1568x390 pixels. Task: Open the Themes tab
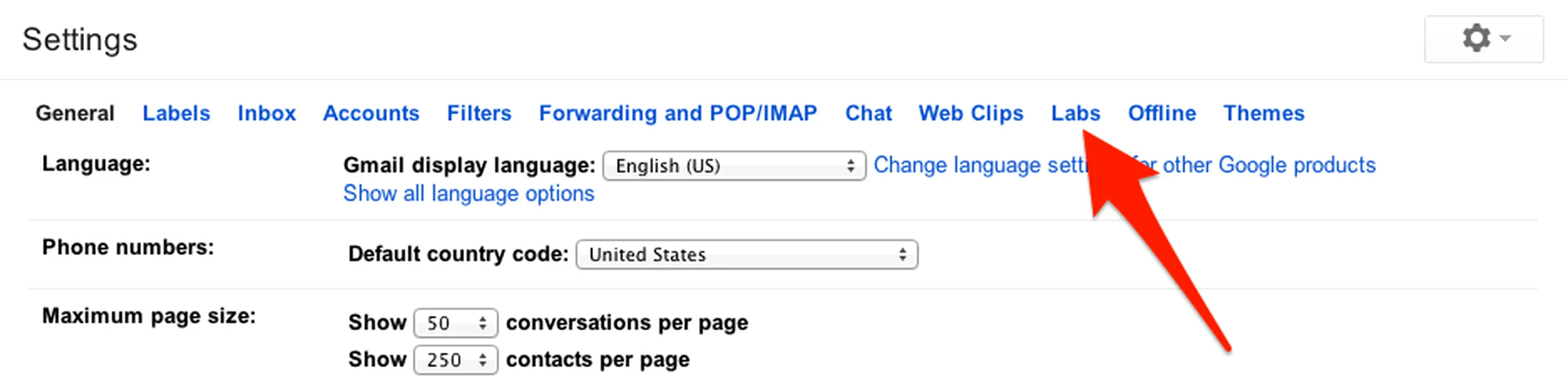click(x=1264, y=113)
